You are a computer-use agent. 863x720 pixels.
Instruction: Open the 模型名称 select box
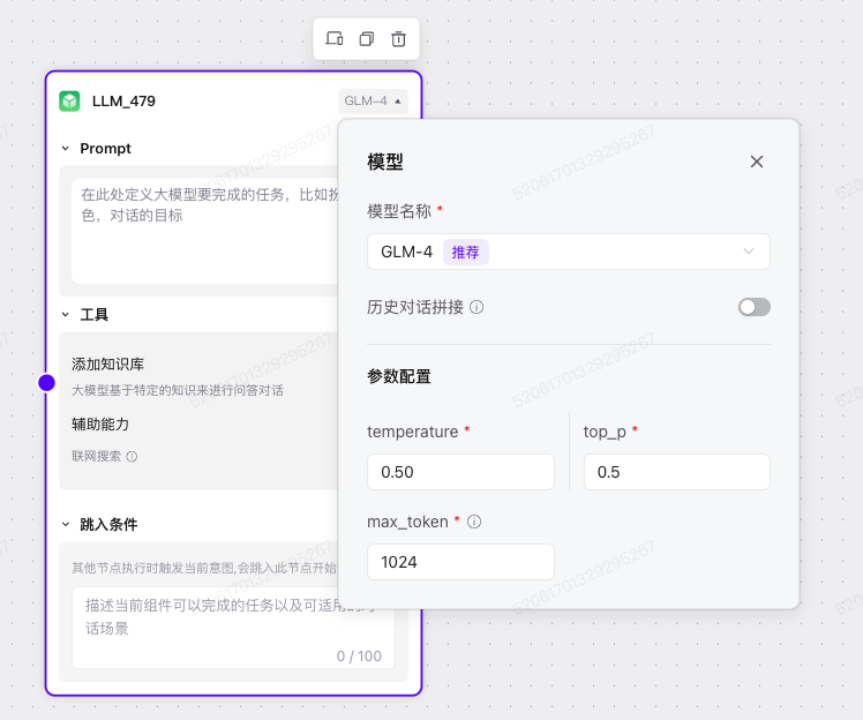point(568,252)
